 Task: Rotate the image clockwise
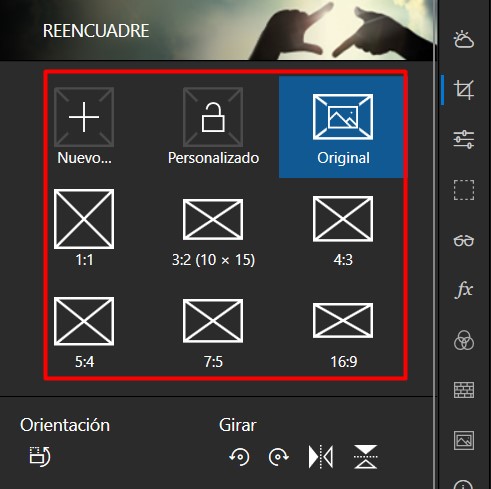(278, 457)
